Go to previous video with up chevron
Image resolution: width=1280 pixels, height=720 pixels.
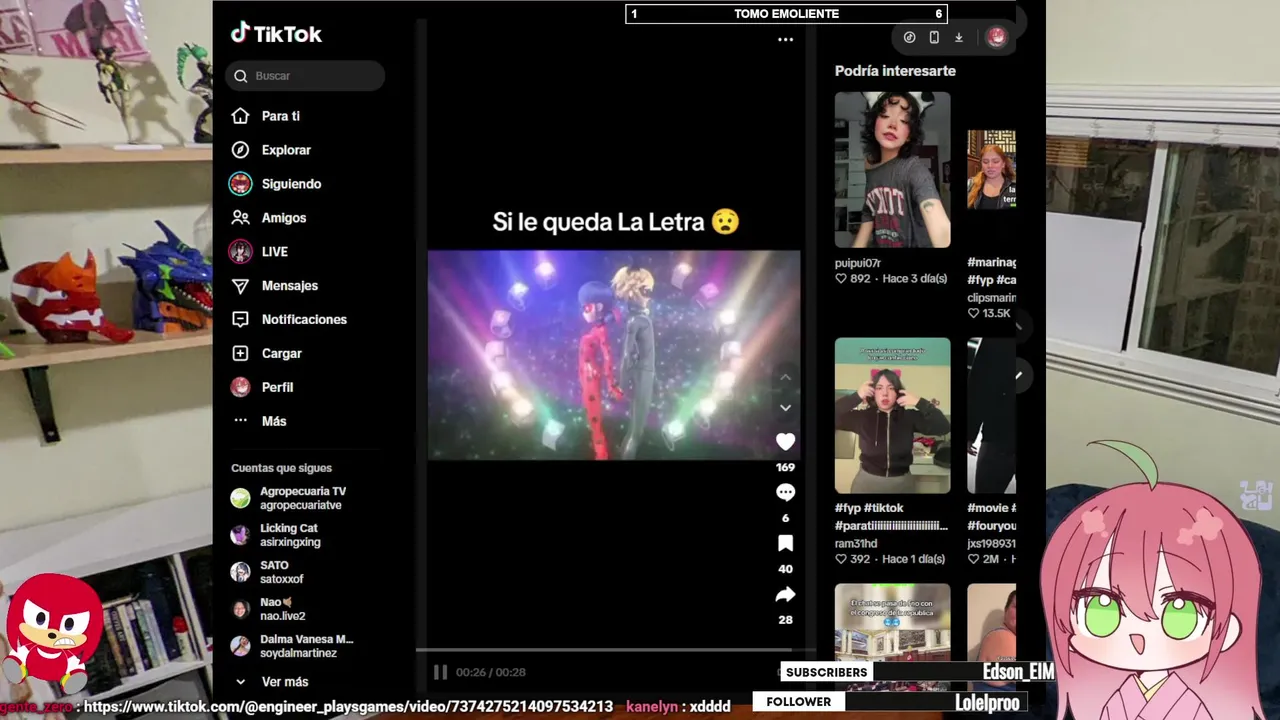[x=785, y=377]
